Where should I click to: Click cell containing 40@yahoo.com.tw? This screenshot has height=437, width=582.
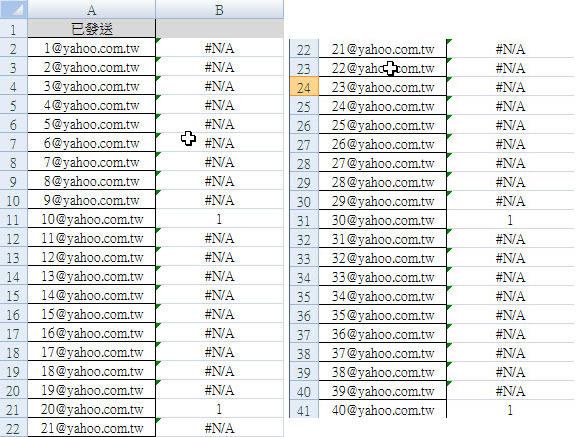pyautogui.click(x=383, y=410)
